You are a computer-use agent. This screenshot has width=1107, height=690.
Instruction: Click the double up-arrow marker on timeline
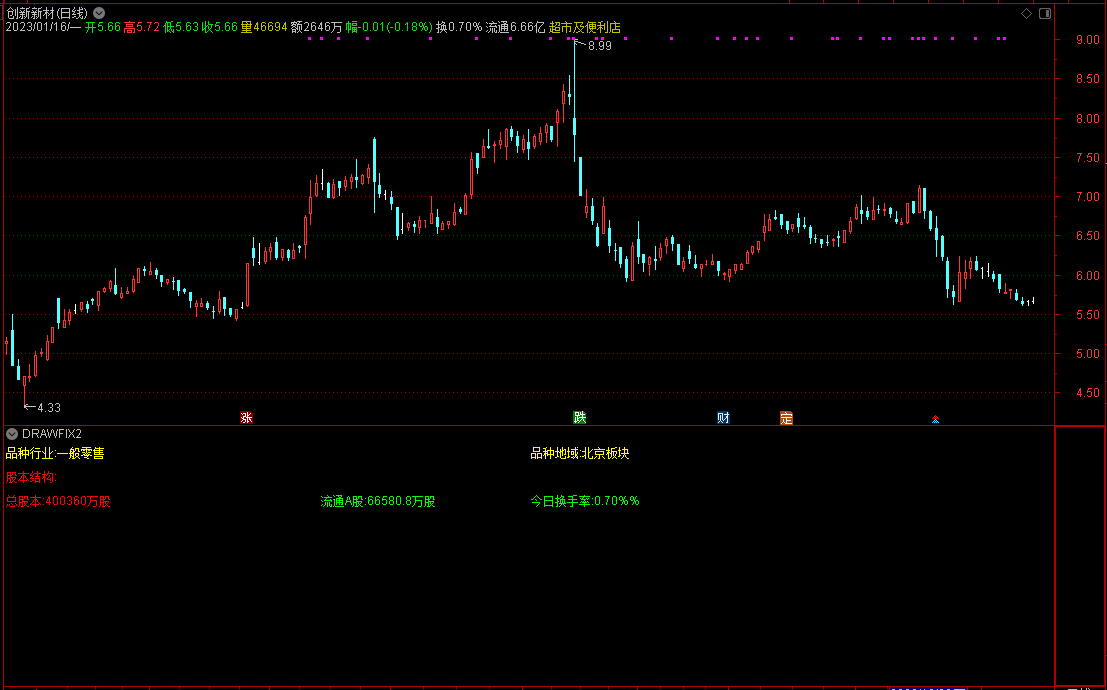coord(935,420)
